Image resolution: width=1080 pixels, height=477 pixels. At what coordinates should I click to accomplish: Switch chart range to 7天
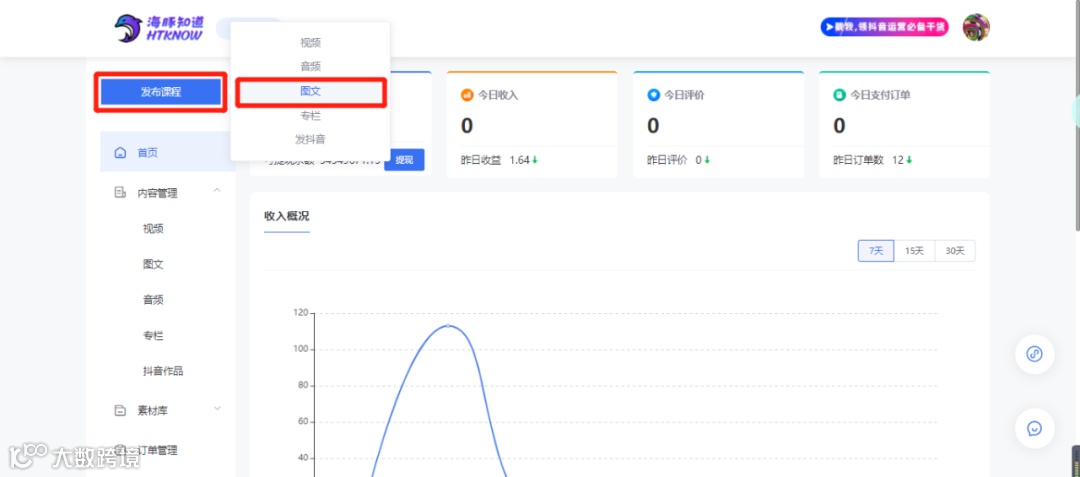(876, 251)
